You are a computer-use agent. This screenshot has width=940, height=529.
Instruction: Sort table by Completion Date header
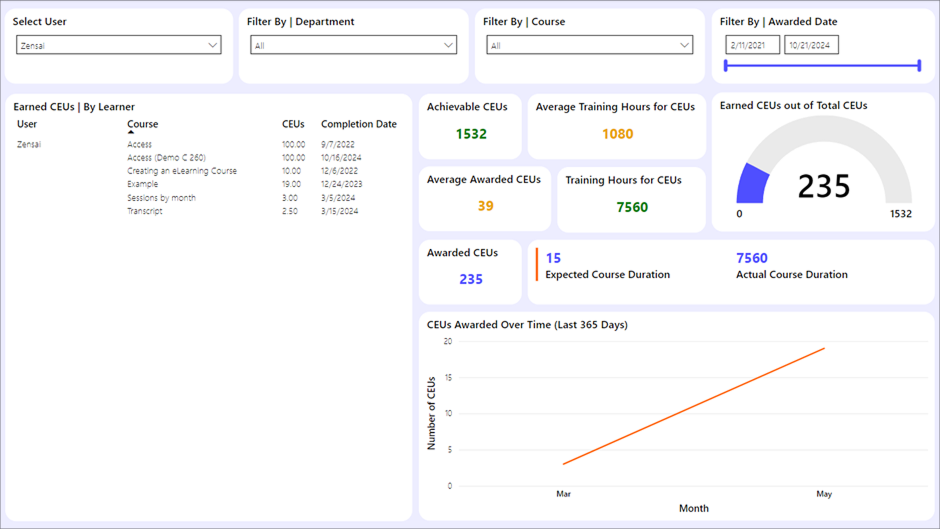358,124
